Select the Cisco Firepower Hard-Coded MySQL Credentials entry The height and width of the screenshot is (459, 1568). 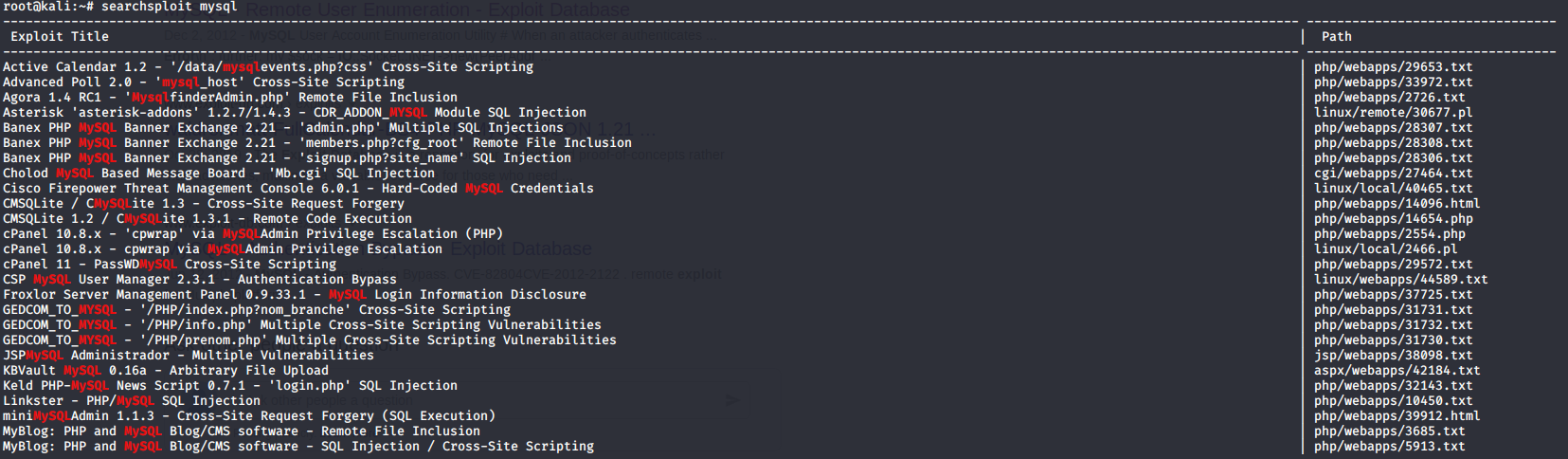[x=298, y=189]
